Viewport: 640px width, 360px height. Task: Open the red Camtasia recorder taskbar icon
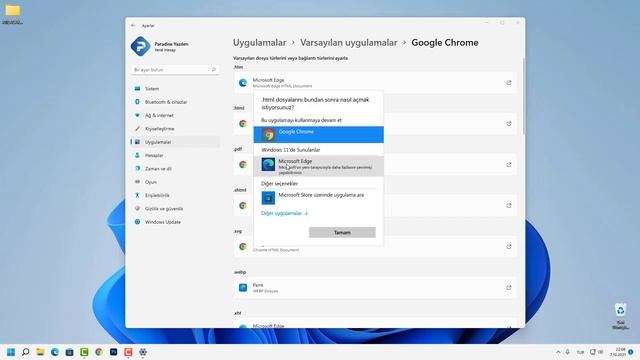tap(128, 352)
